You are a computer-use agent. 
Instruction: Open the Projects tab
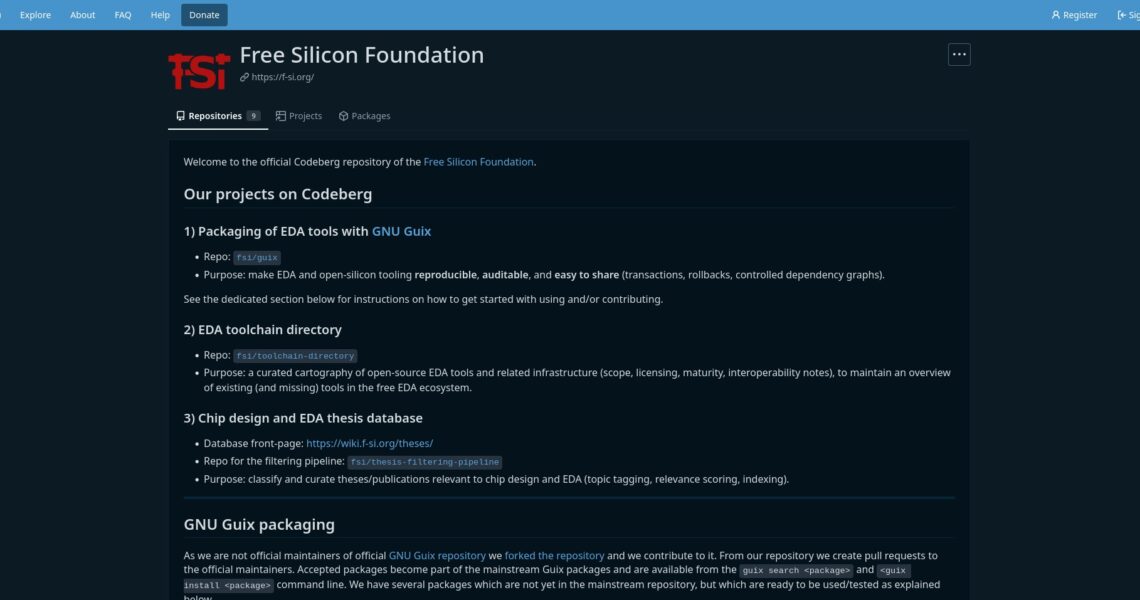tap(304, 115)
